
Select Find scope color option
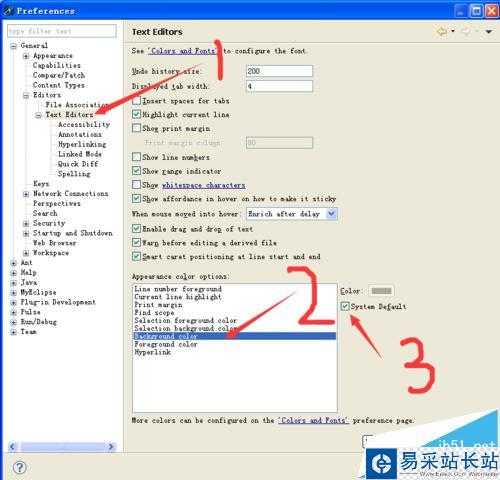[154, 313]
